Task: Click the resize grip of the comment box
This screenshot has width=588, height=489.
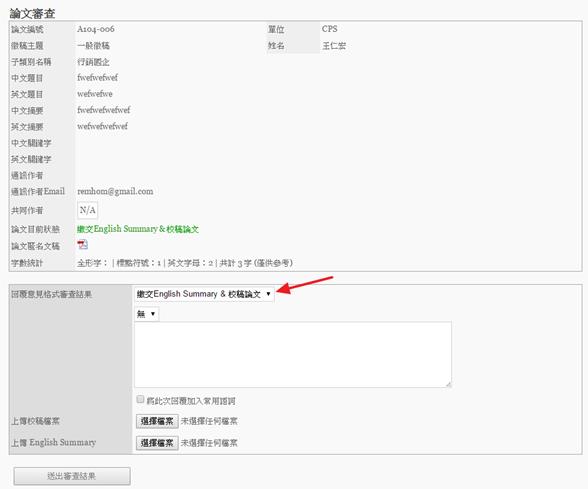Action: 448,384
